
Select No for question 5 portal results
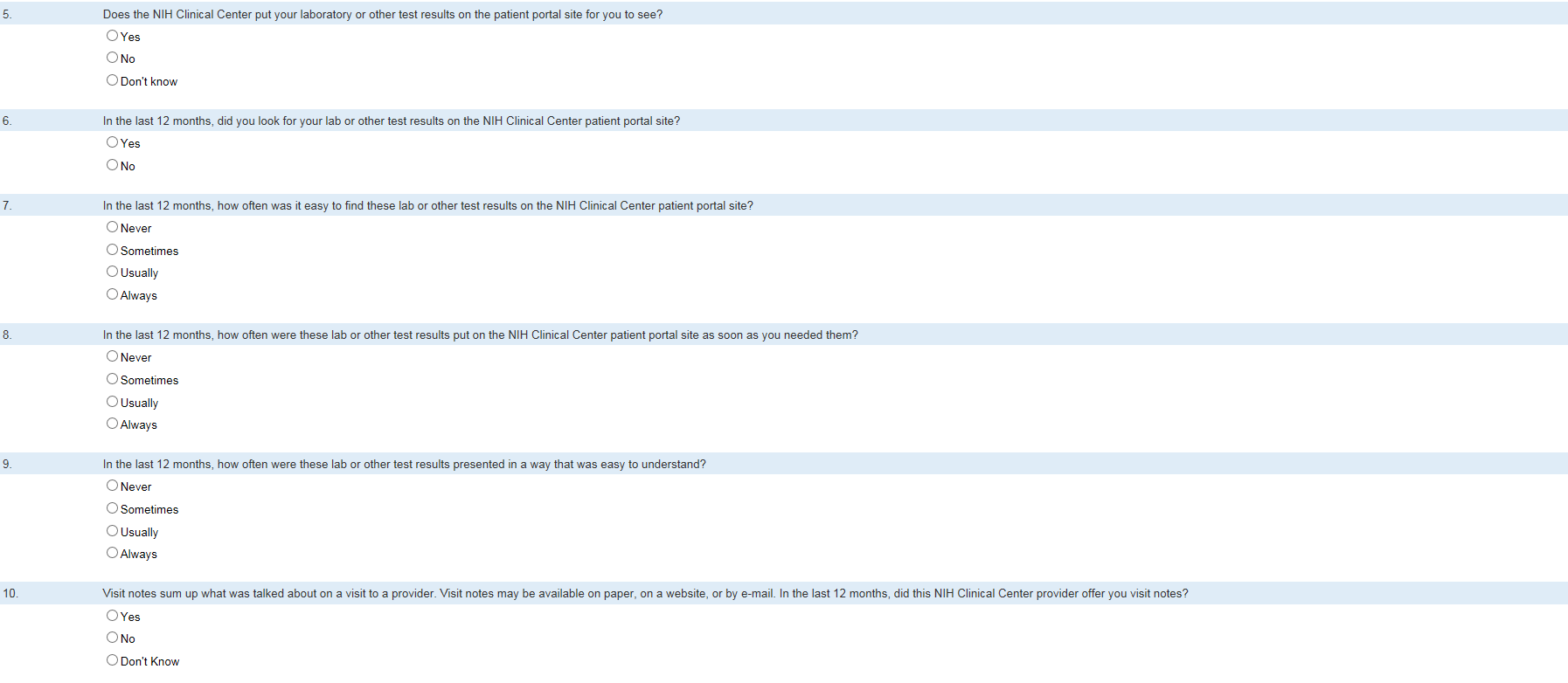pyautogui.click(x=112, y=58)
